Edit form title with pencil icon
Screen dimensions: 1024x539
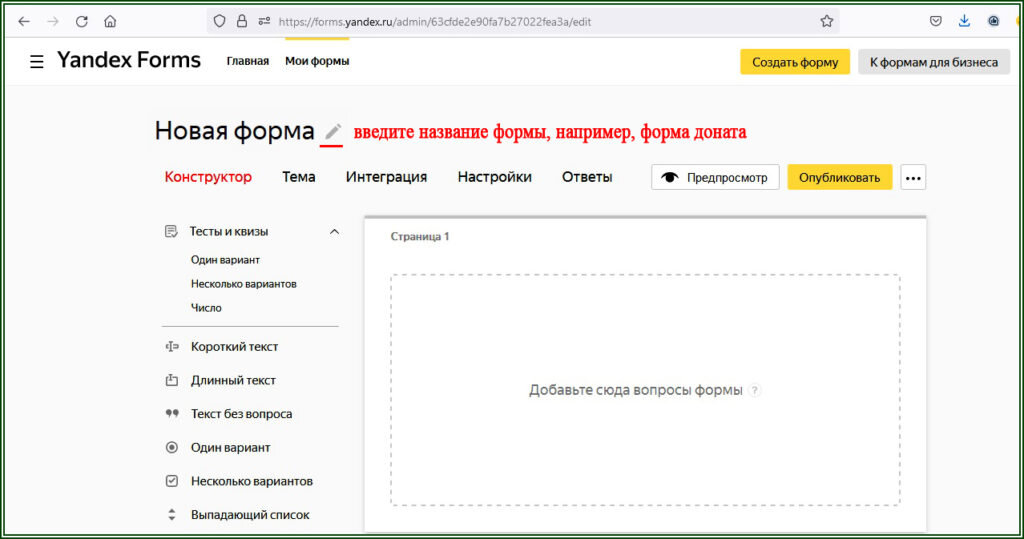coord(333,131)
